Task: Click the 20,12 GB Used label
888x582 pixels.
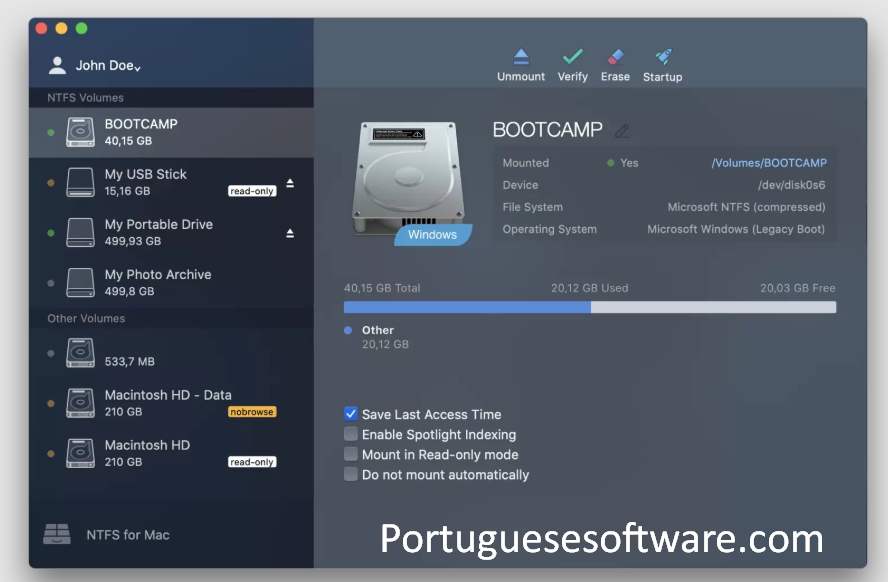Action: pyautogui.click(x=590, y=288)
